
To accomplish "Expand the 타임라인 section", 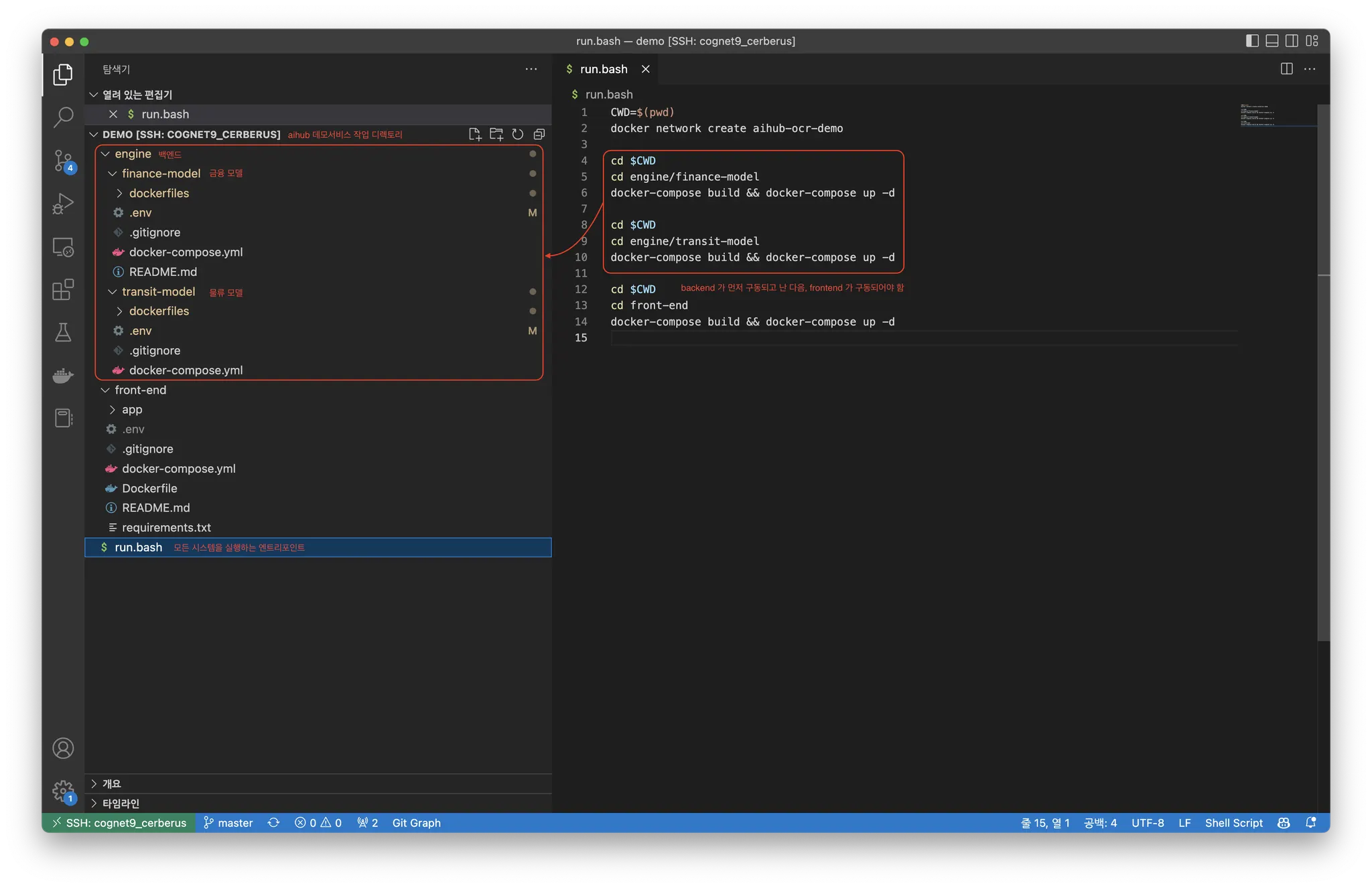I will 121,803.
